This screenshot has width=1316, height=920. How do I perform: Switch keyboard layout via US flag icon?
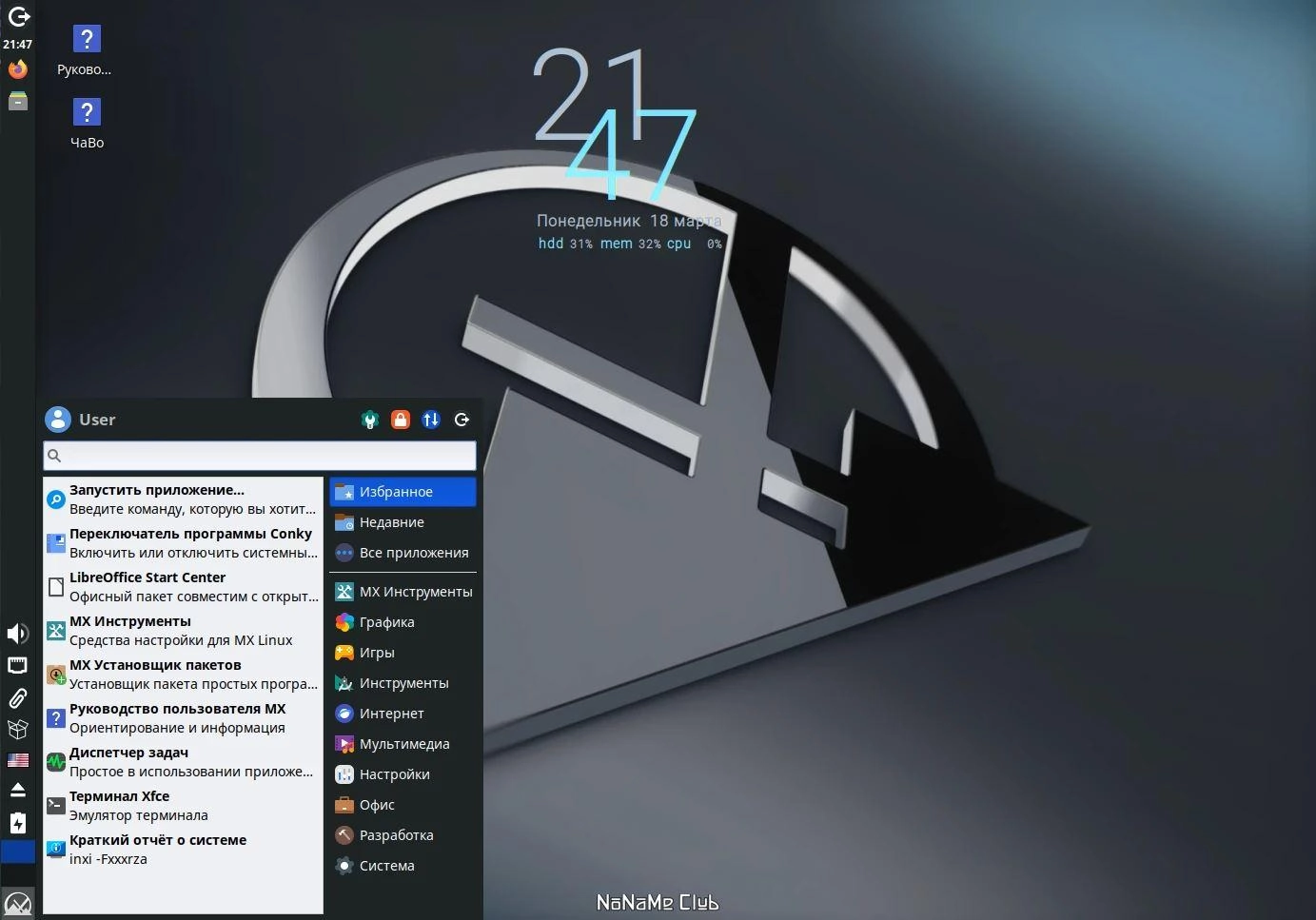(x=18, y=760)
